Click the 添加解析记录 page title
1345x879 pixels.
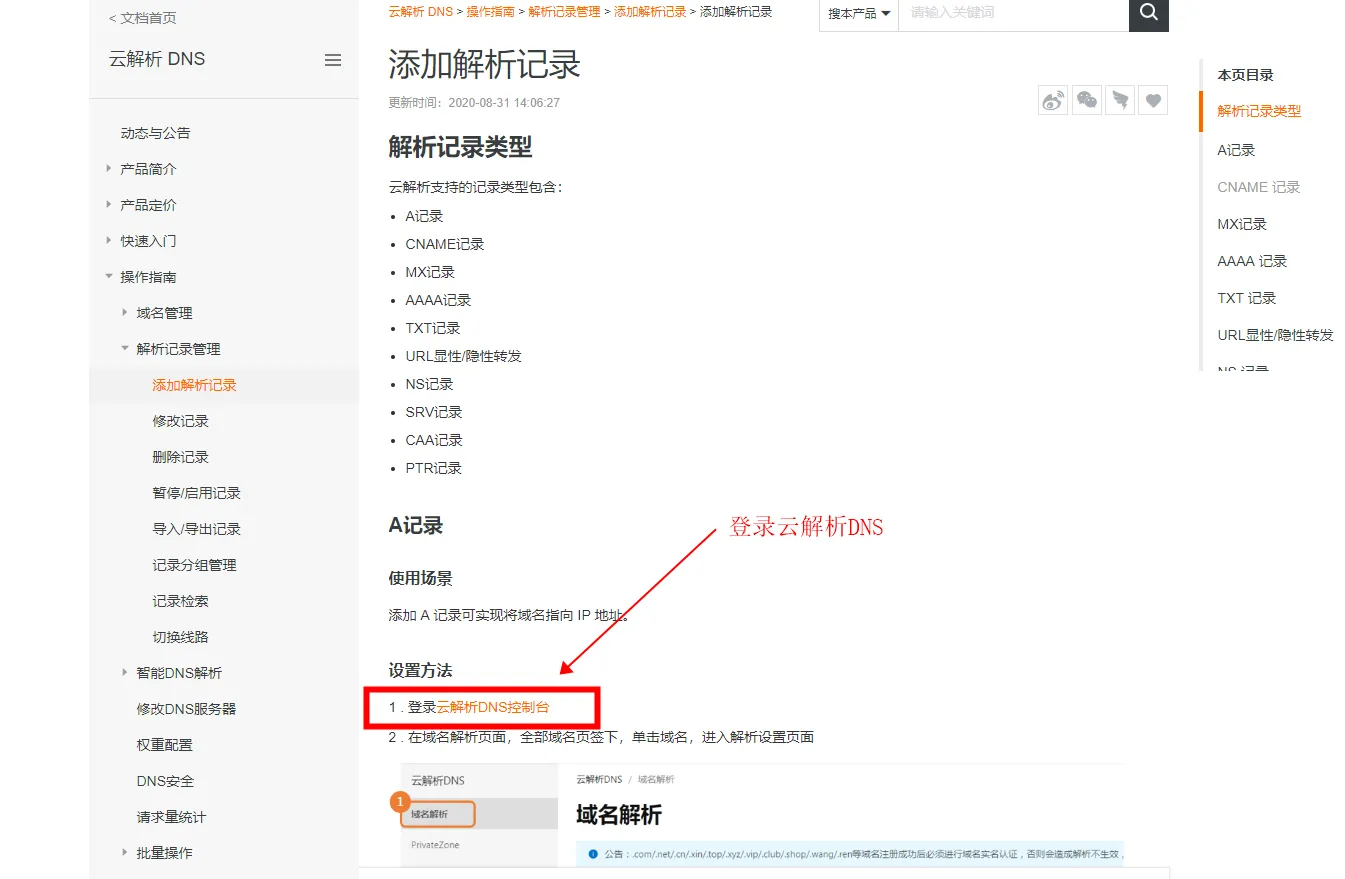(x=484, y=65)
